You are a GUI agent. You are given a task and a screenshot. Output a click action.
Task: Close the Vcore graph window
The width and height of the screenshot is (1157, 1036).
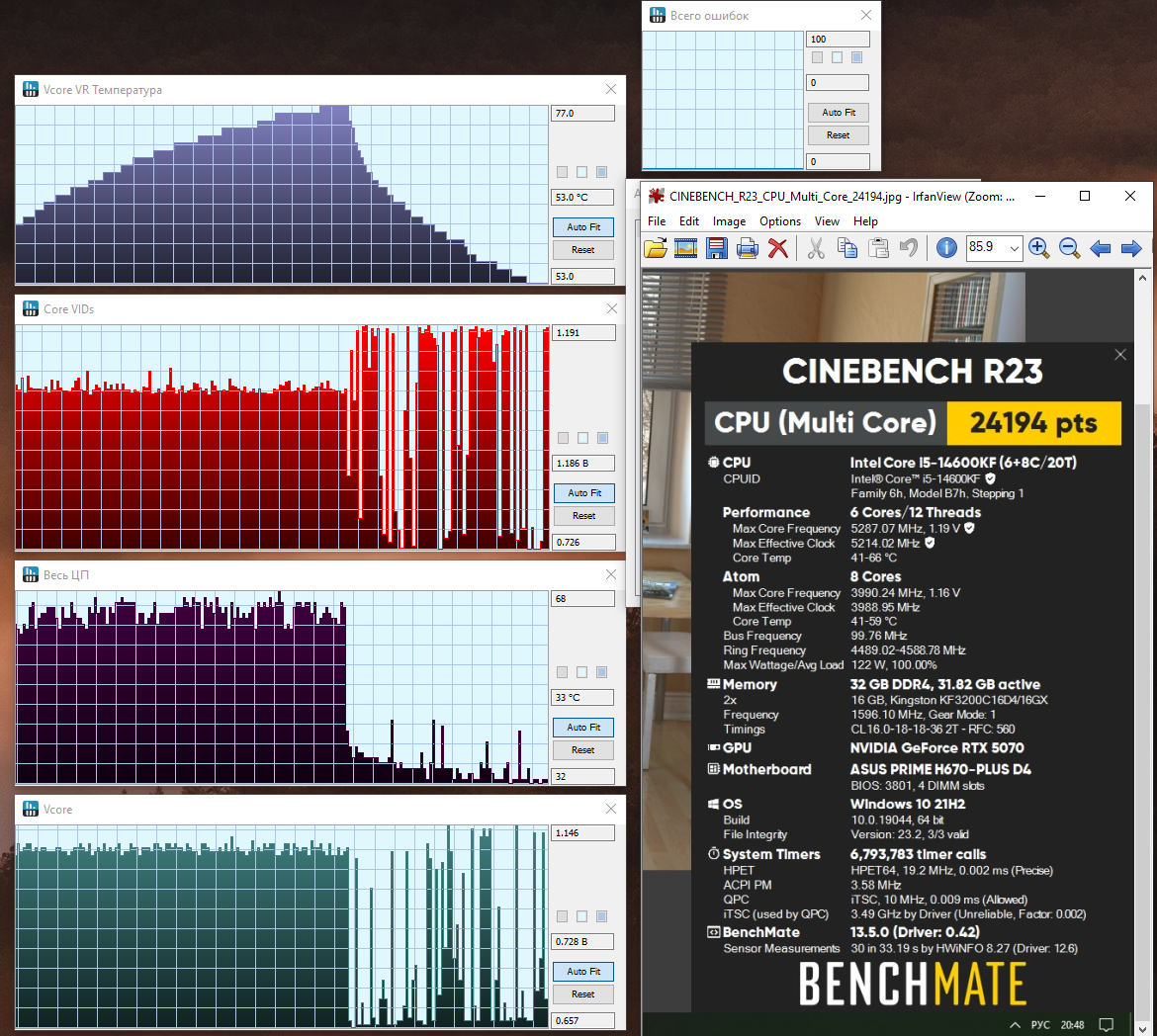click(611, 809)
